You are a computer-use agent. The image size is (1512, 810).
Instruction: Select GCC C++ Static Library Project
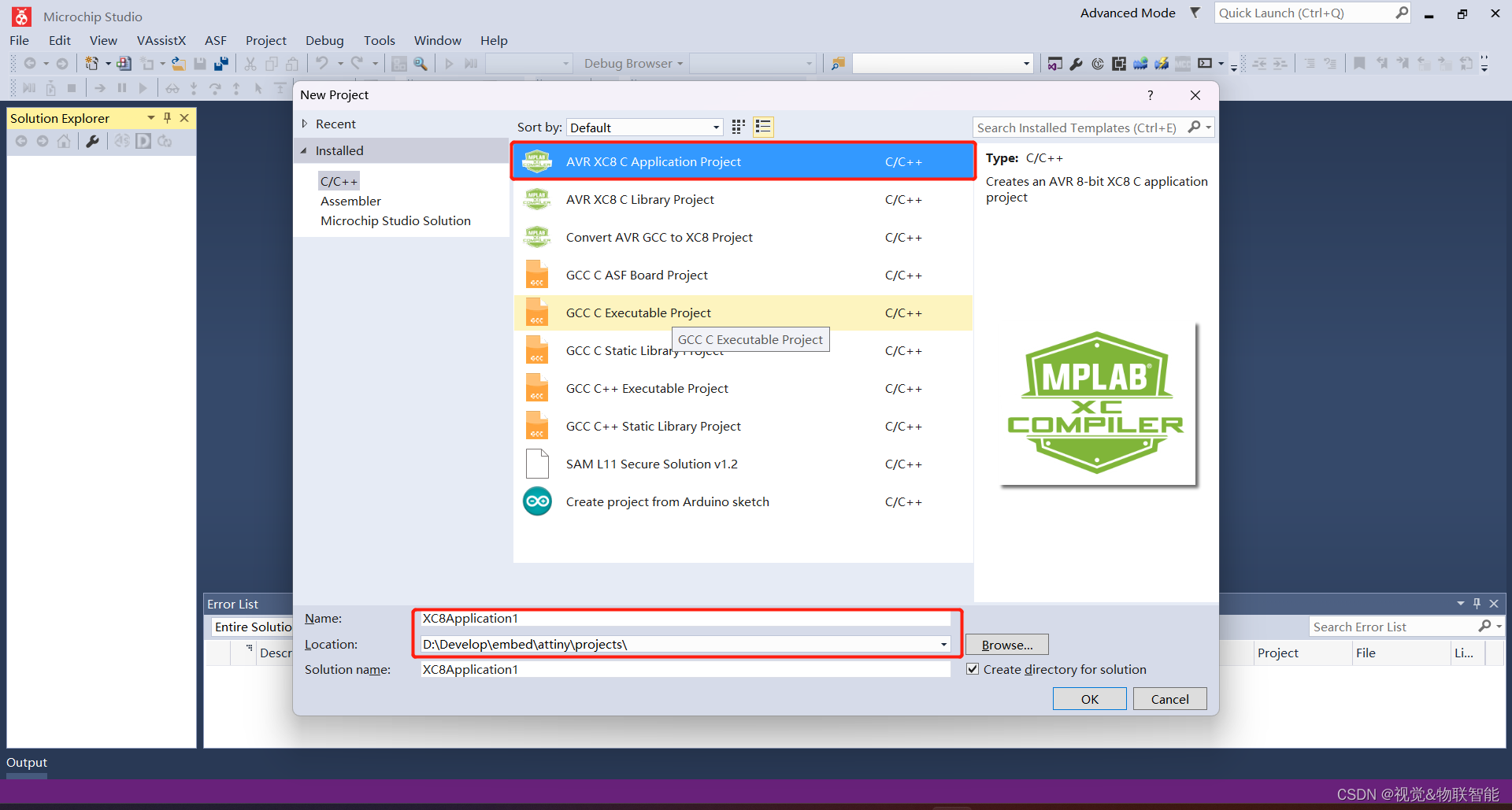pos(743,427)
